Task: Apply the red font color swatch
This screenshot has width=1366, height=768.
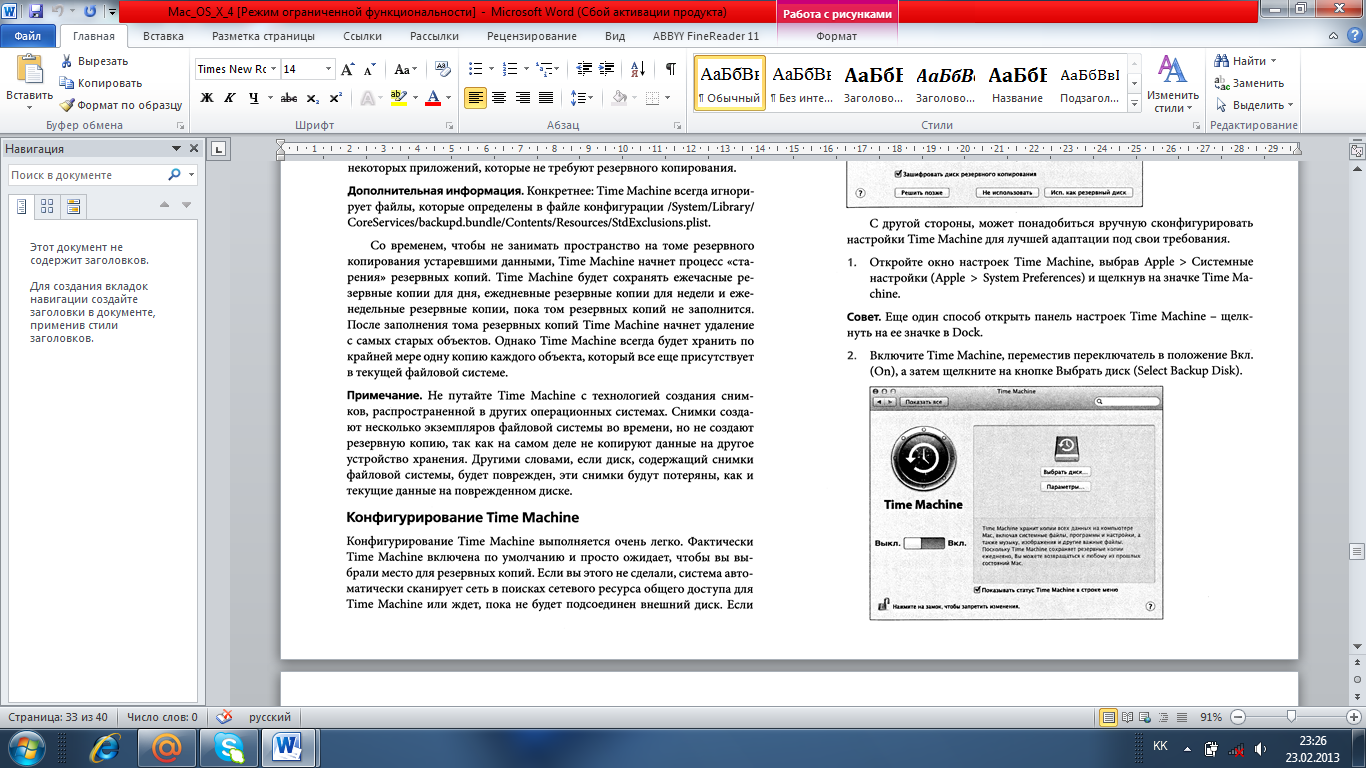Action: 432,98
